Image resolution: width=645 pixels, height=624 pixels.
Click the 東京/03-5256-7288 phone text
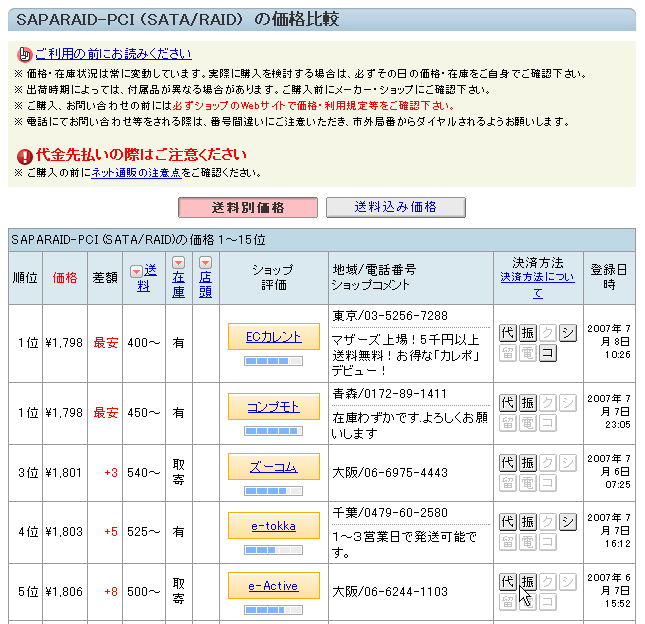[390, 316]
